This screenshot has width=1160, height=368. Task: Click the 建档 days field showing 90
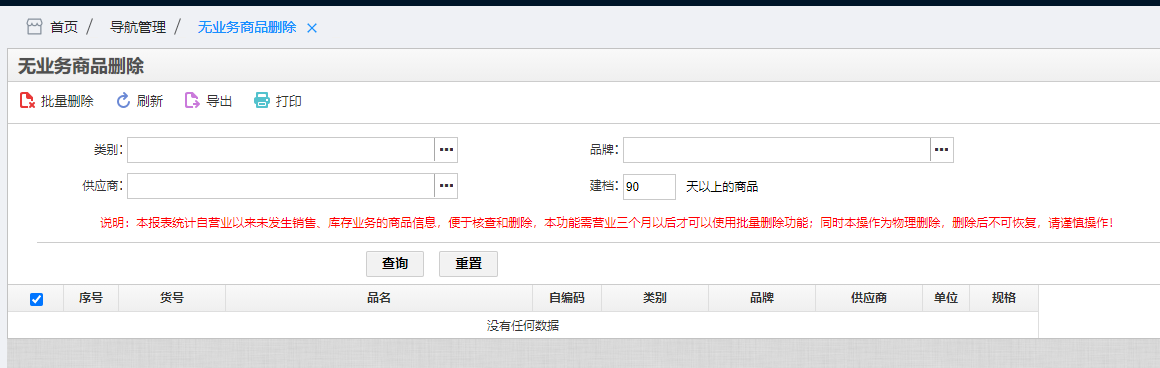650,187
